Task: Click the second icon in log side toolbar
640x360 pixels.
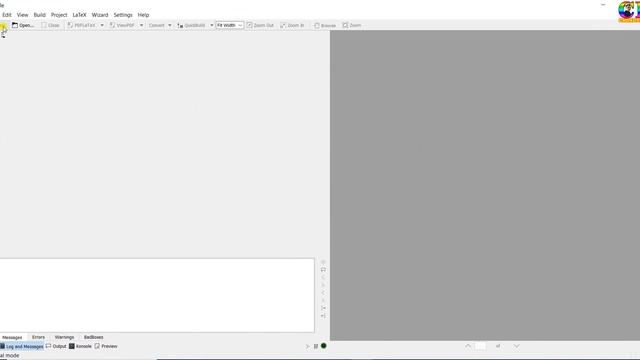Action: pyautogui.click(x=323, y=269)
